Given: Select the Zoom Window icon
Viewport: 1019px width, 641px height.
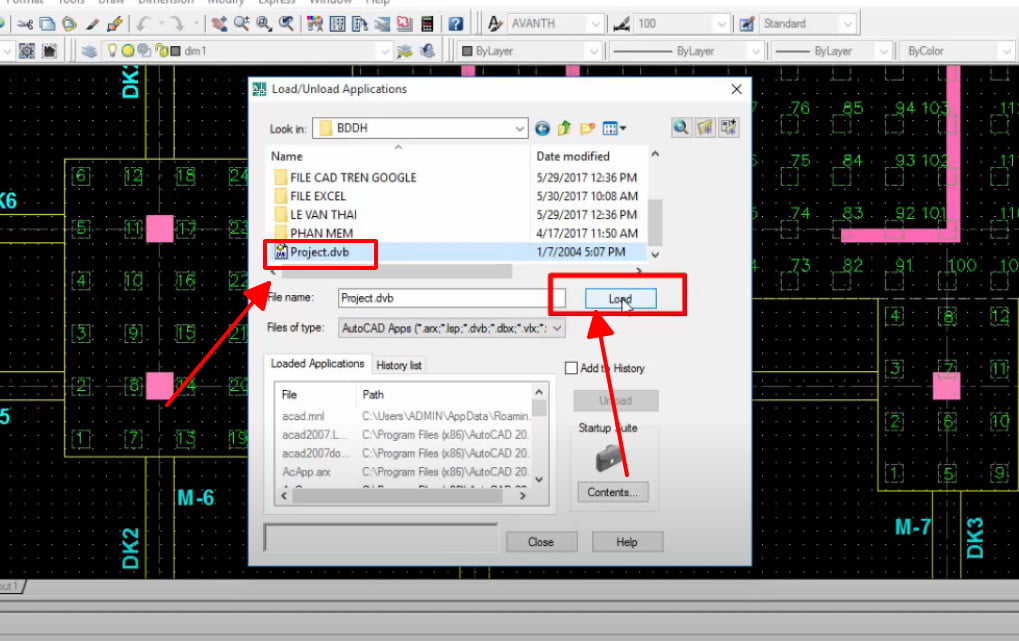Looking at the screenshot, I should [x=264, y=24].
